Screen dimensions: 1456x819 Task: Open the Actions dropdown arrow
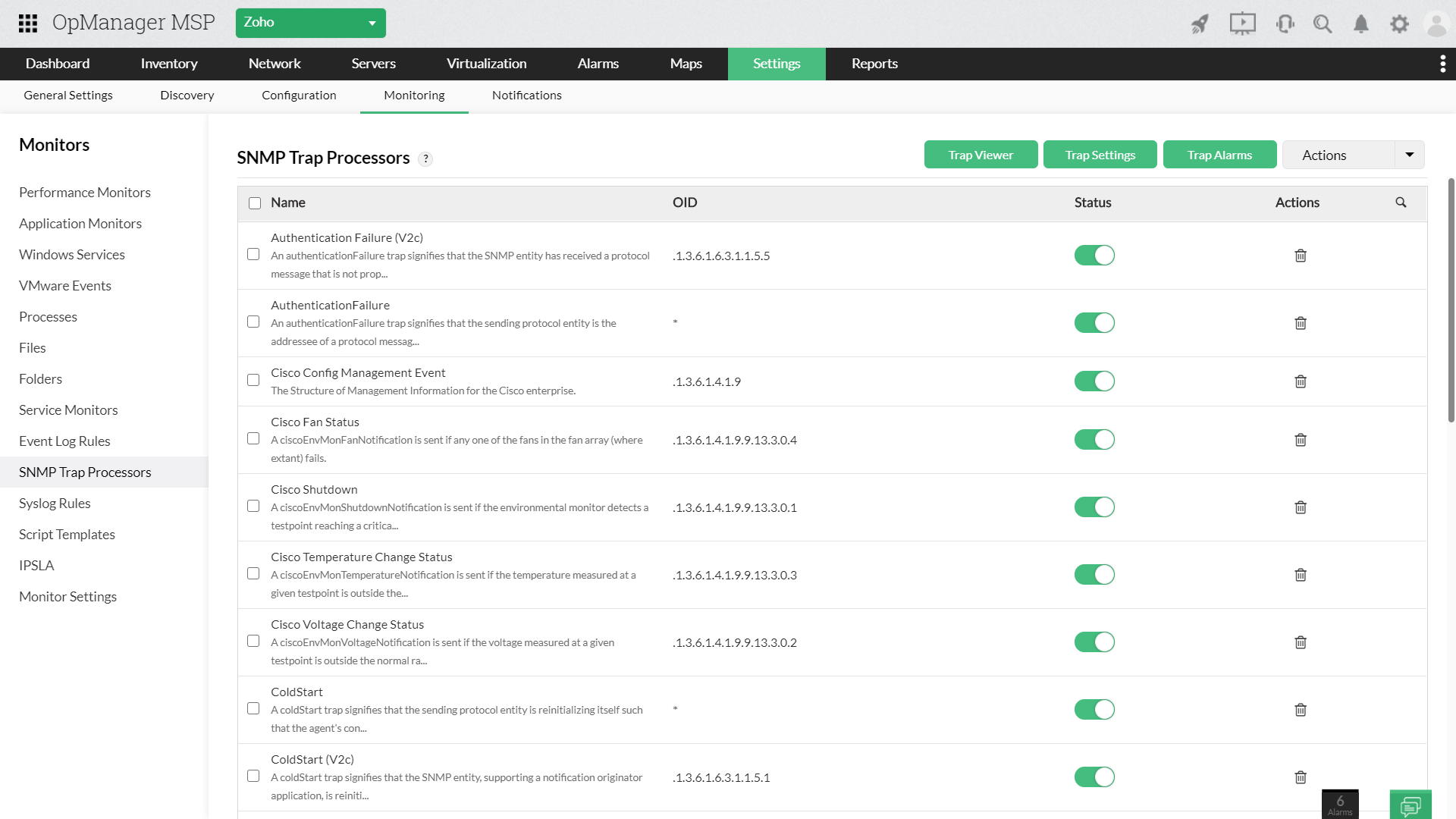(1409, 155)
